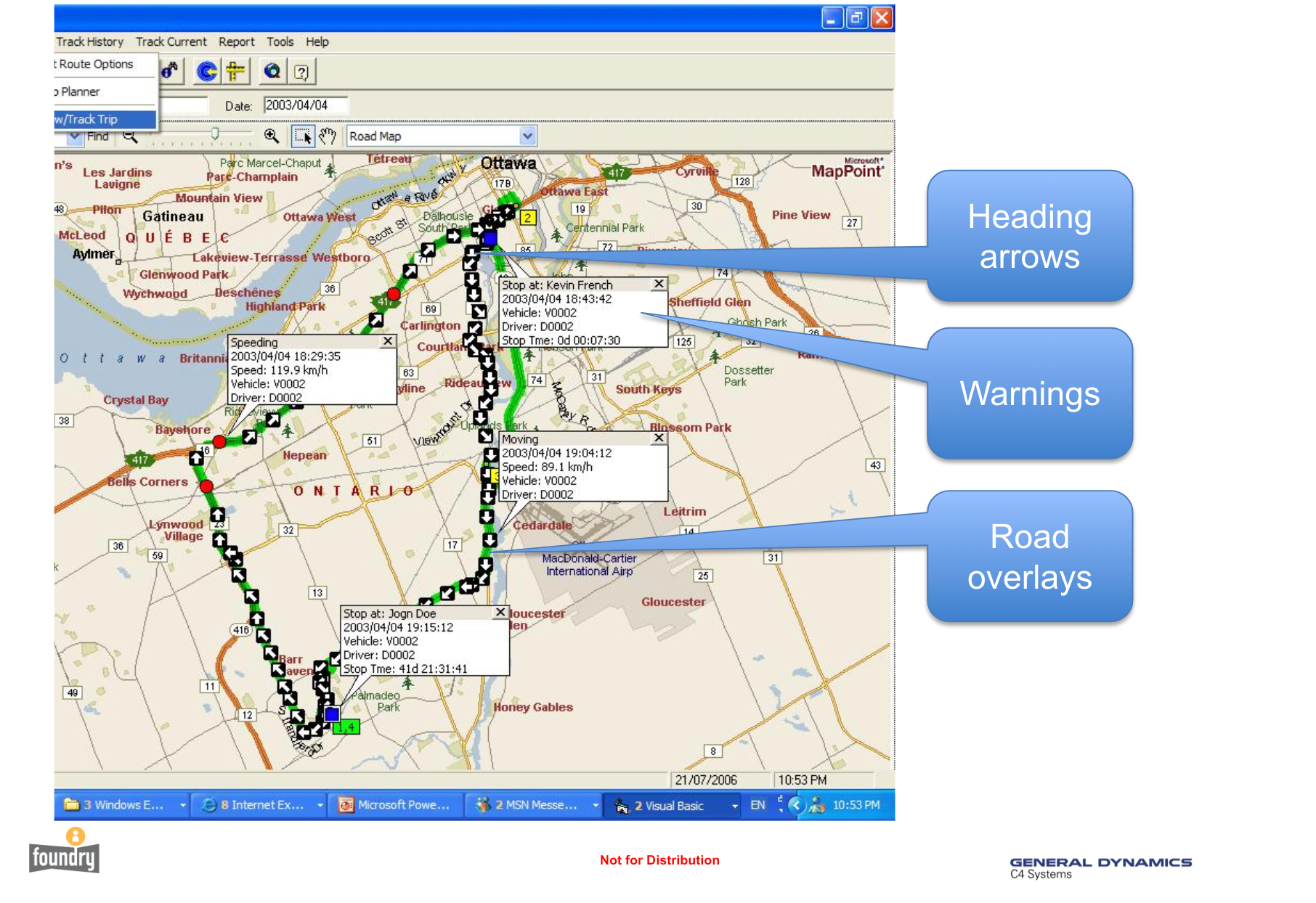Click the Nepean label on the map

click(x=304, y=455)
